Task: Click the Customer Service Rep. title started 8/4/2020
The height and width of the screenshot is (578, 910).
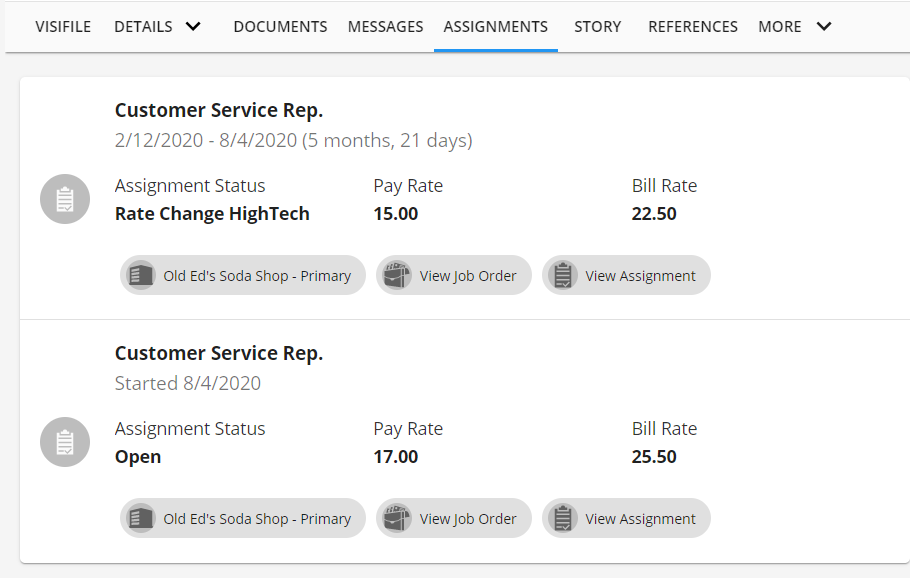Action: [x=219, y=353]
